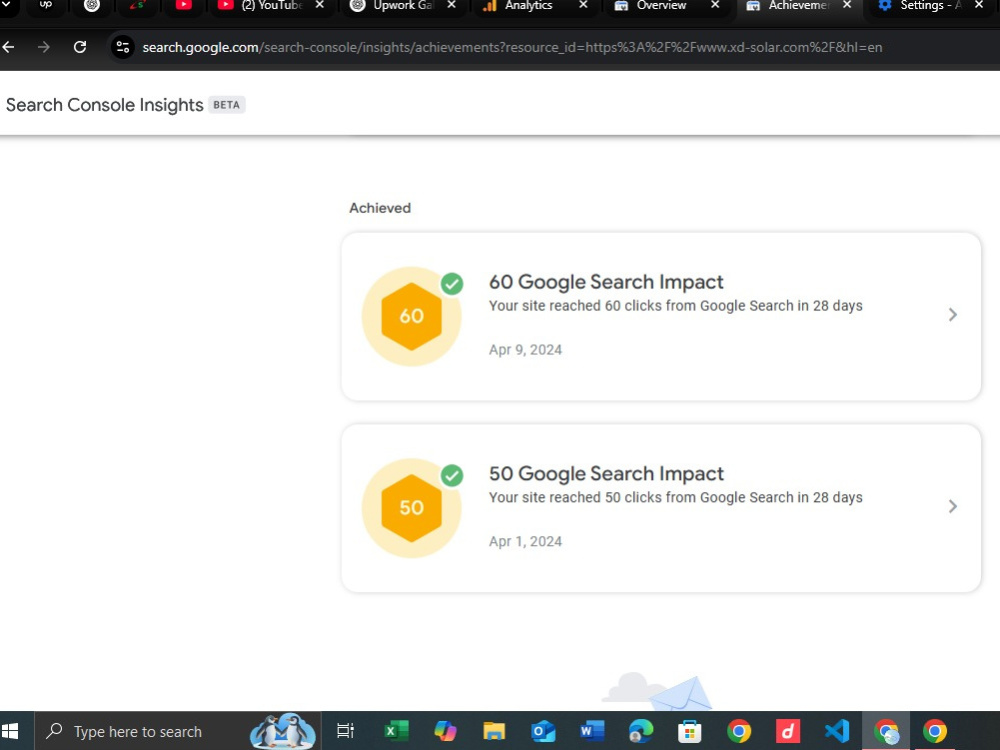Click penguins search highlight icon
The image size is (1000, 750).
coord(283,731)
